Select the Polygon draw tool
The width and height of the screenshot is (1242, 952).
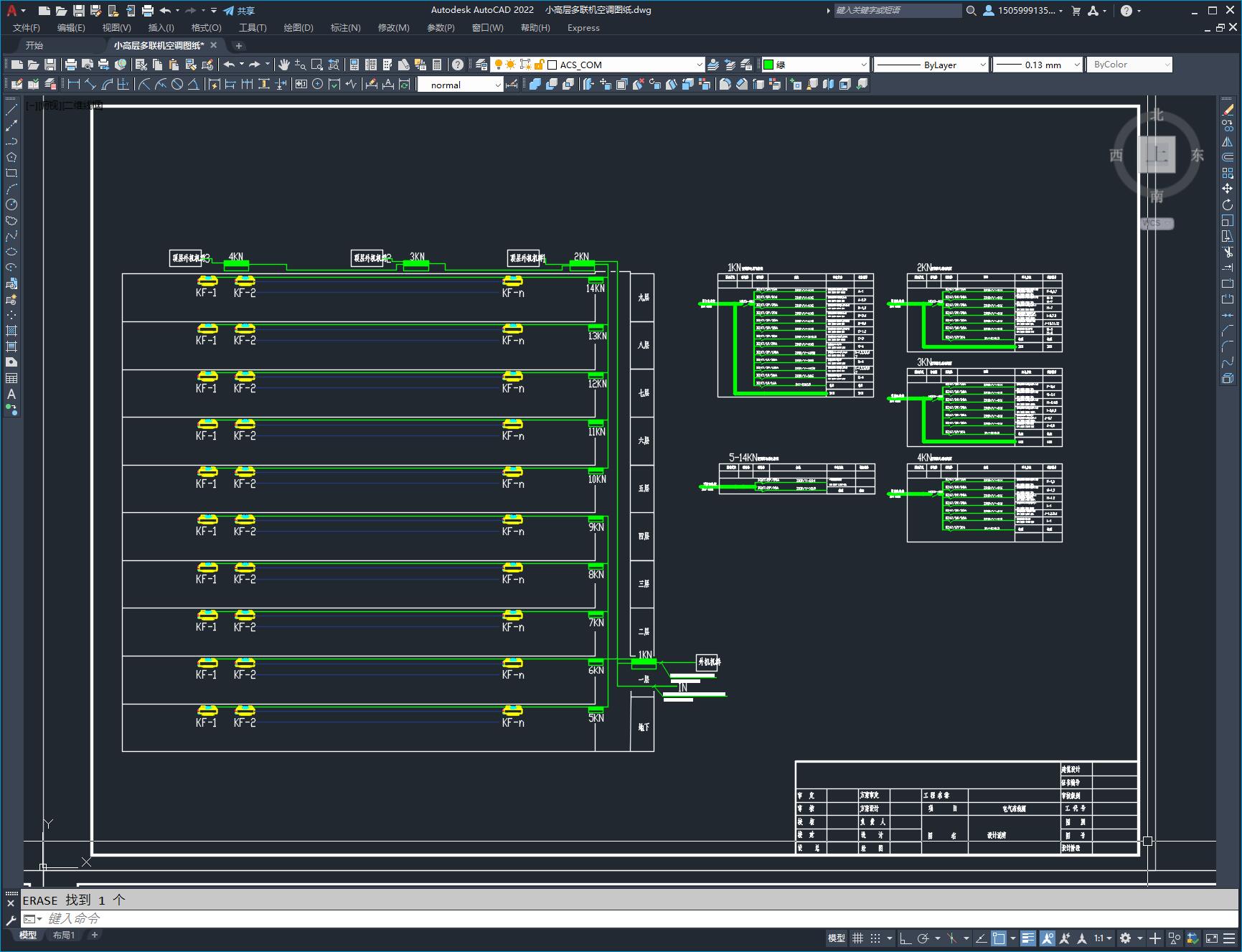point(11,157)
